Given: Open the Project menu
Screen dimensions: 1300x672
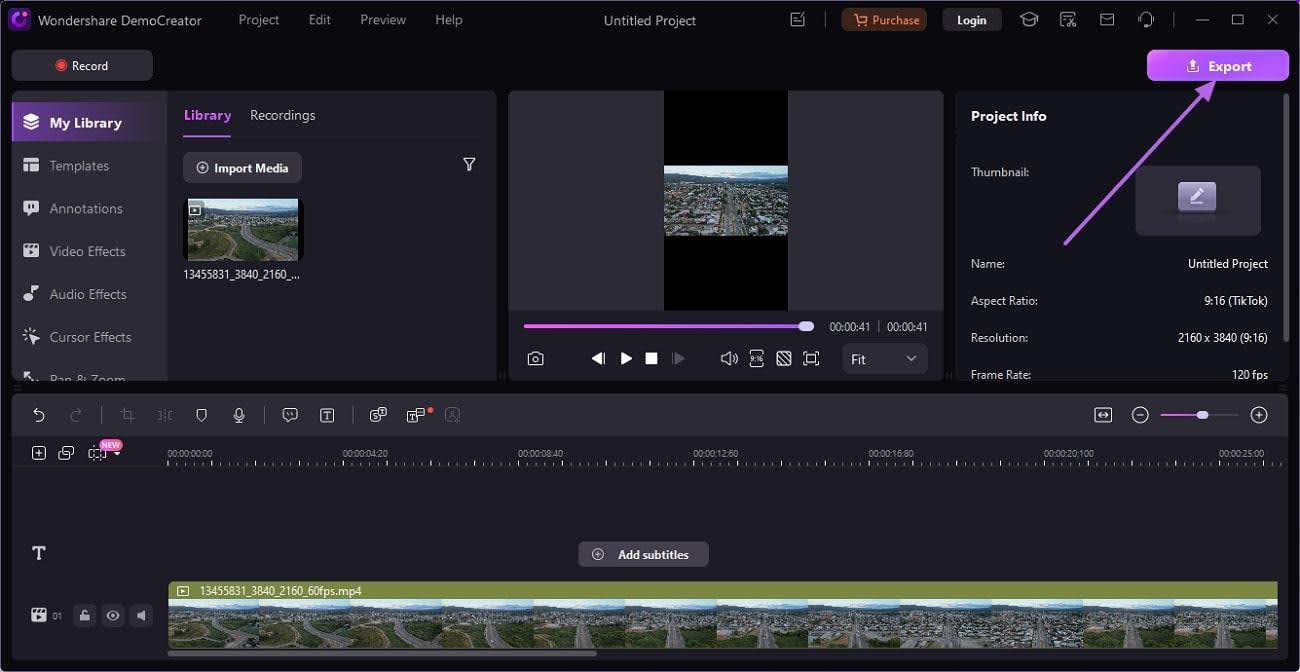Looking at the screenshot, I should [259, 20].
